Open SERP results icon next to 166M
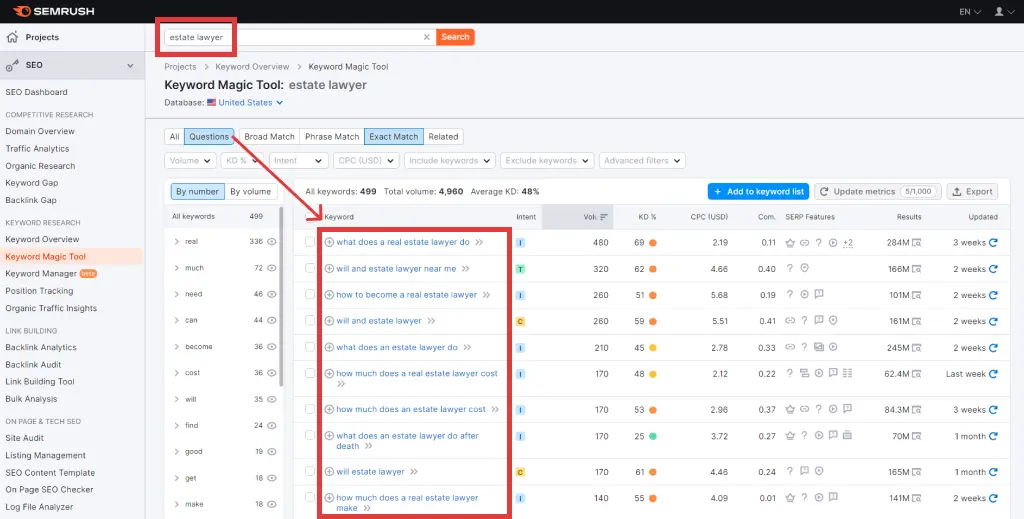This screenshot has height=519, width=1024. (x=917, y=269)
